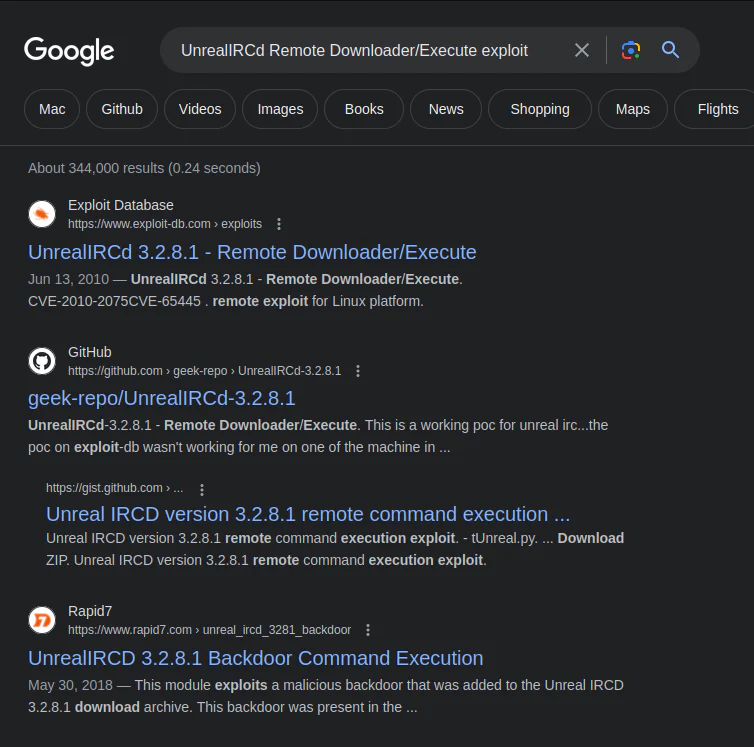Click the GitHub site name
Image resolution: width=754 pixels, height=747 pixels.
[90, 353]
